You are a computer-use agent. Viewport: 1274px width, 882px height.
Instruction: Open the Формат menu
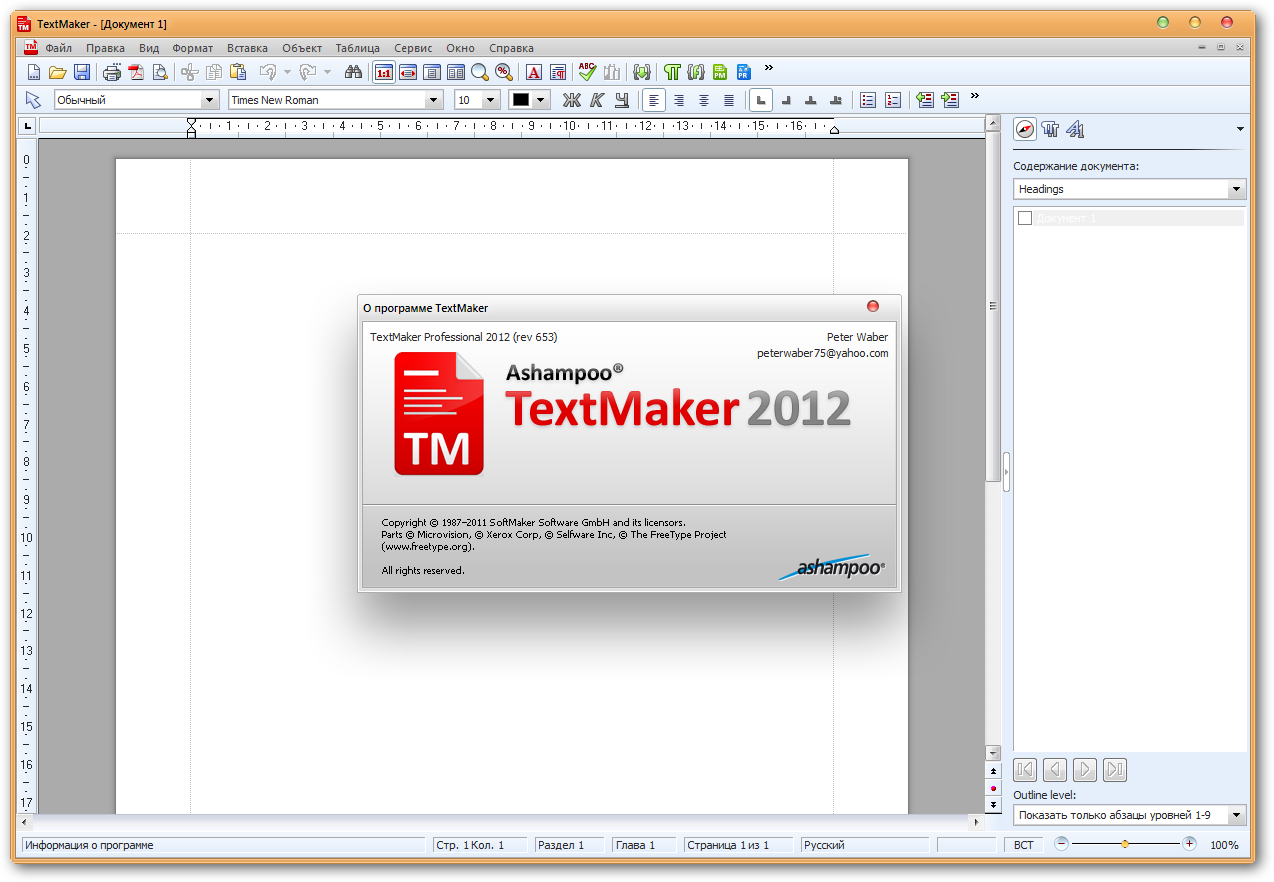coord(192,48)
